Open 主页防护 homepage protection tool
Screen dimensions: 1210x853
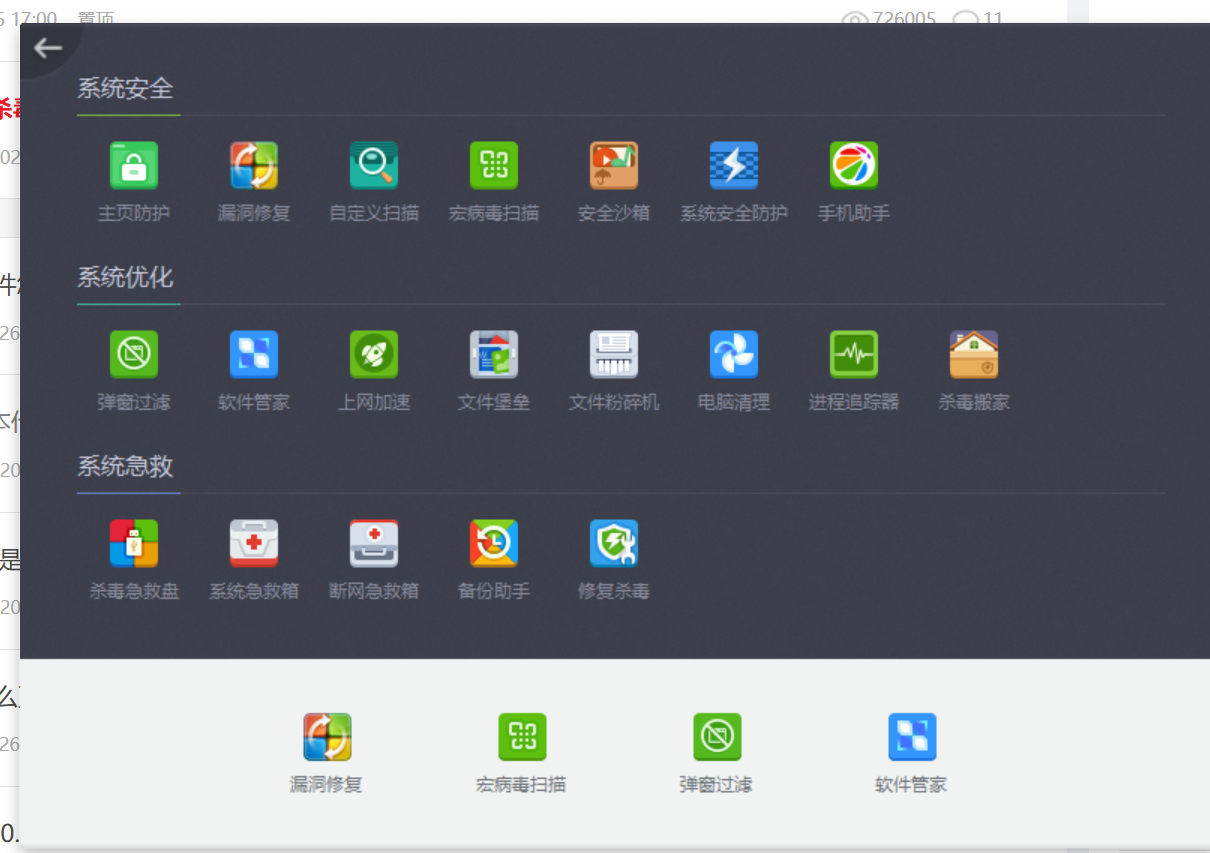click(x=134, y=166)
